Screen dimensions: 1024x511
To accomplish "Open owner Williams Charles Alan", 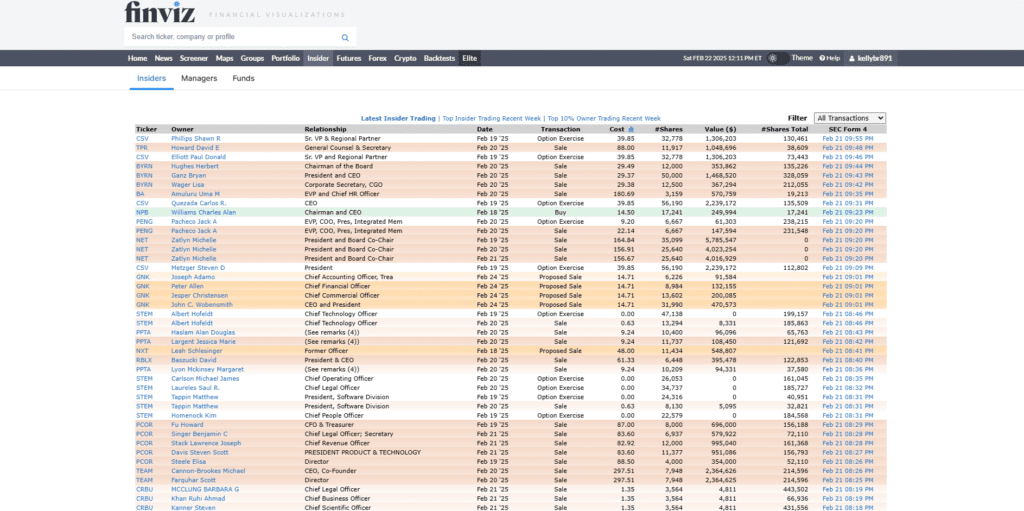I will (204, 212).
